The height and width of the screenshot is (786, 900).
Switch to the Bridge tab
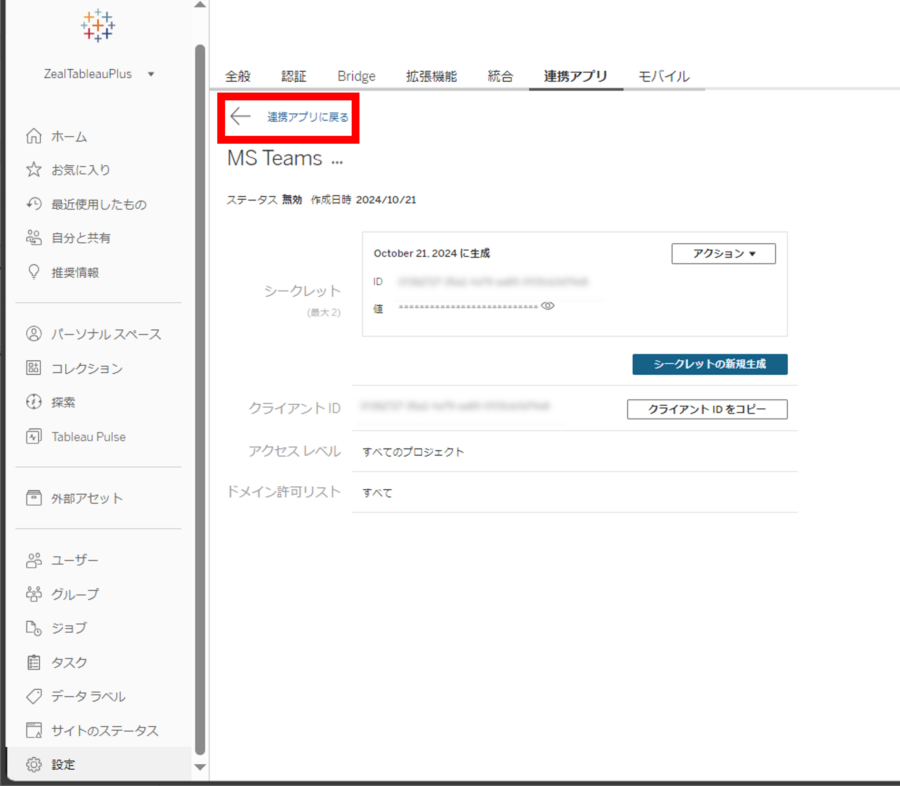[356, 76]
